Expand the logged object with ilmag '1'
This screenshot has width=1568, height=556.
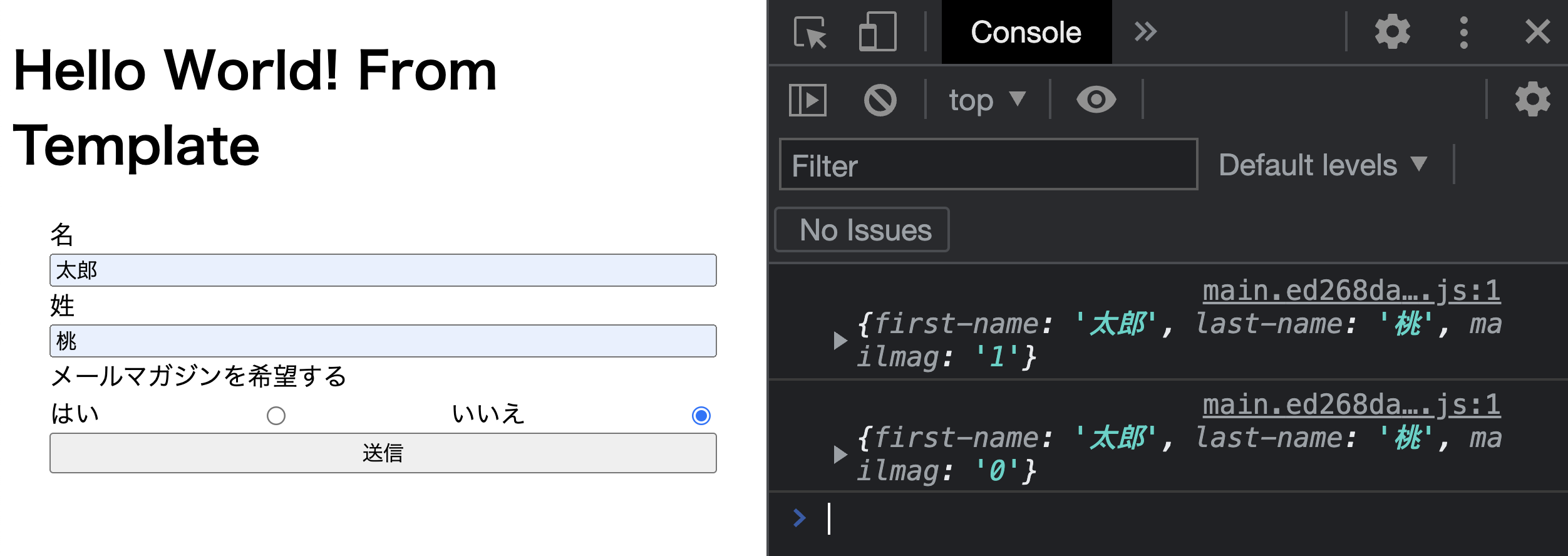pyautogui.click(x=840, y=341)
